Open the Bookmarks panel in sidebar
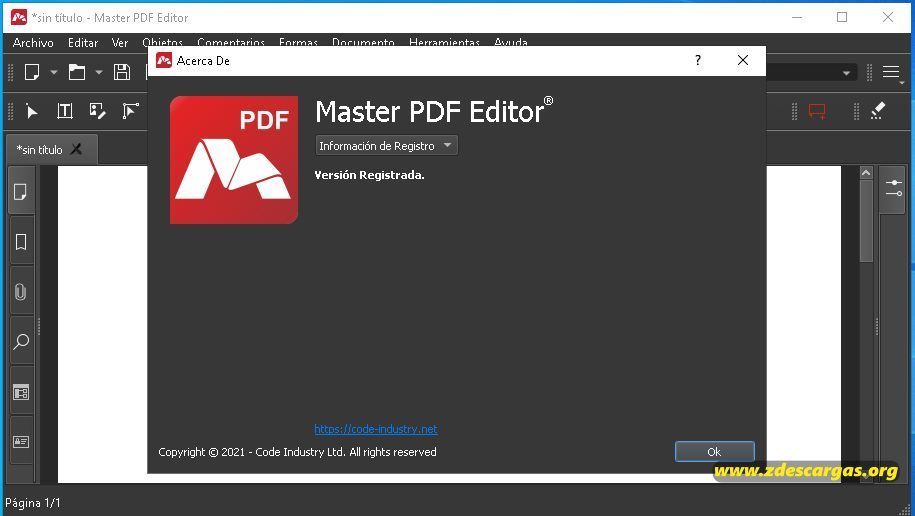The image size is (915, 516). pyautogui.click(x=21, y=242)
